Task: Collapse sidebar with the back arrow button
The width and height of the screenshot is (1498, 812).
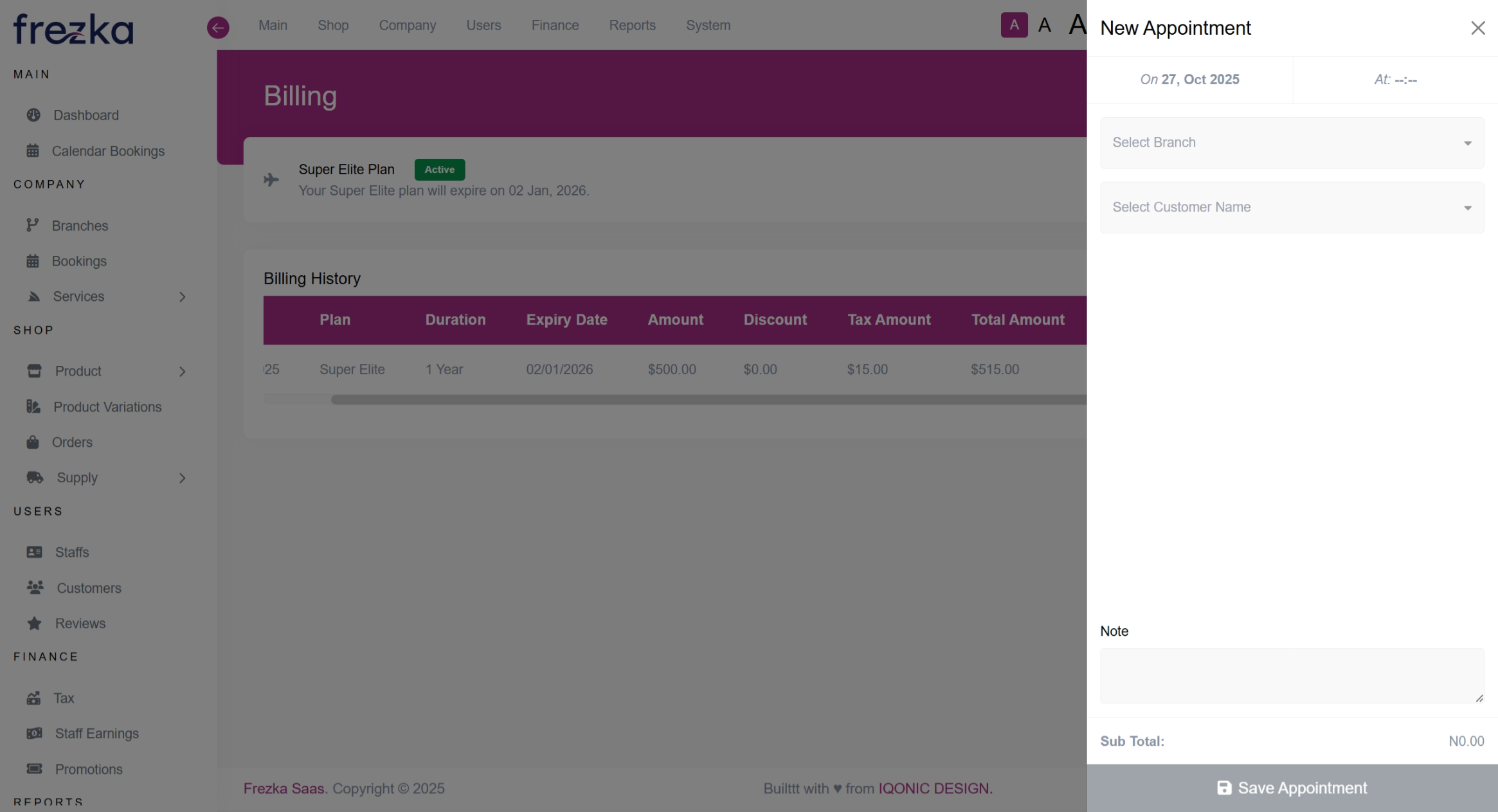Action: pos(218,27)
